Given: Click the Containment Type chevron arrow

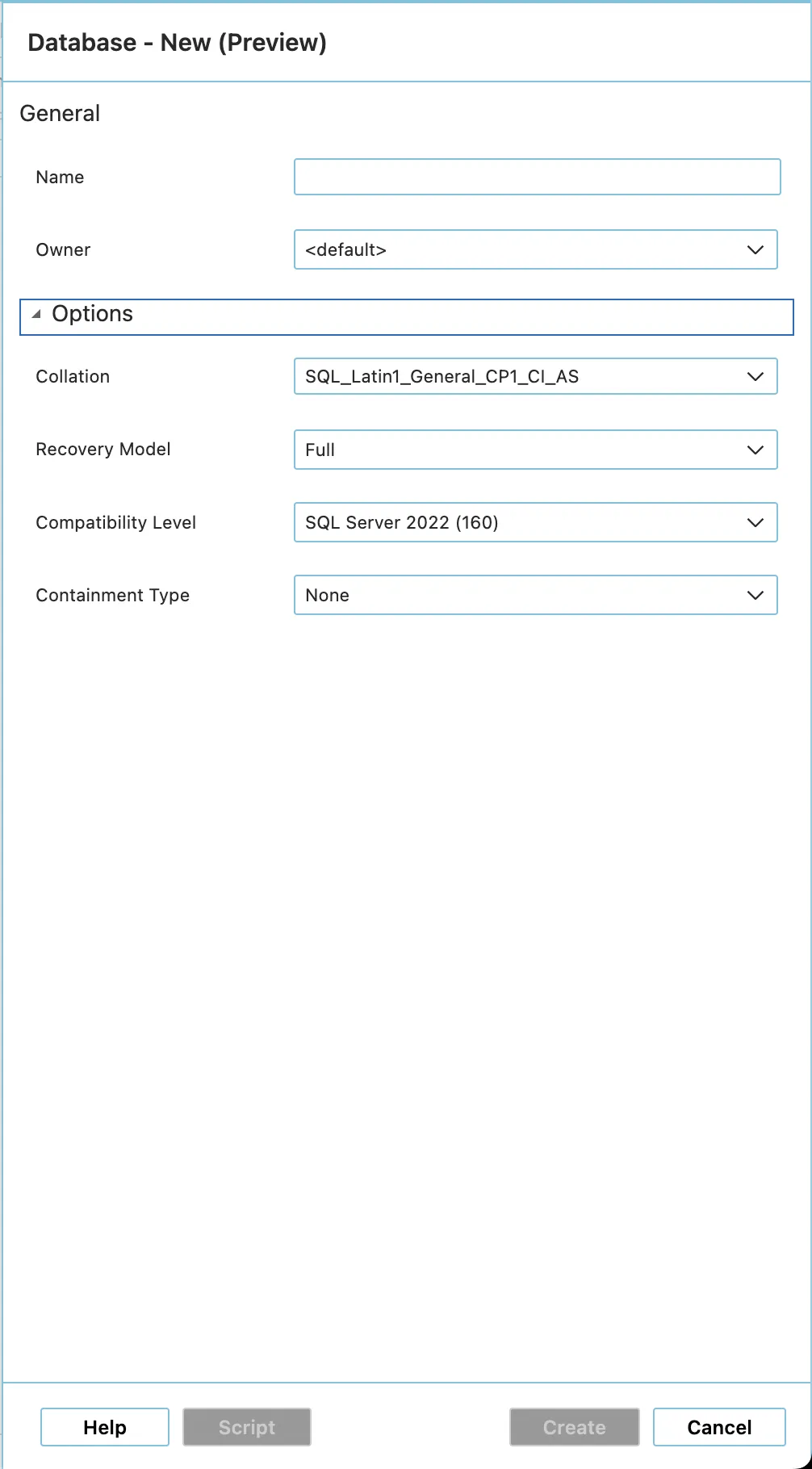Looking at the screenshot, I should (755, 596).
